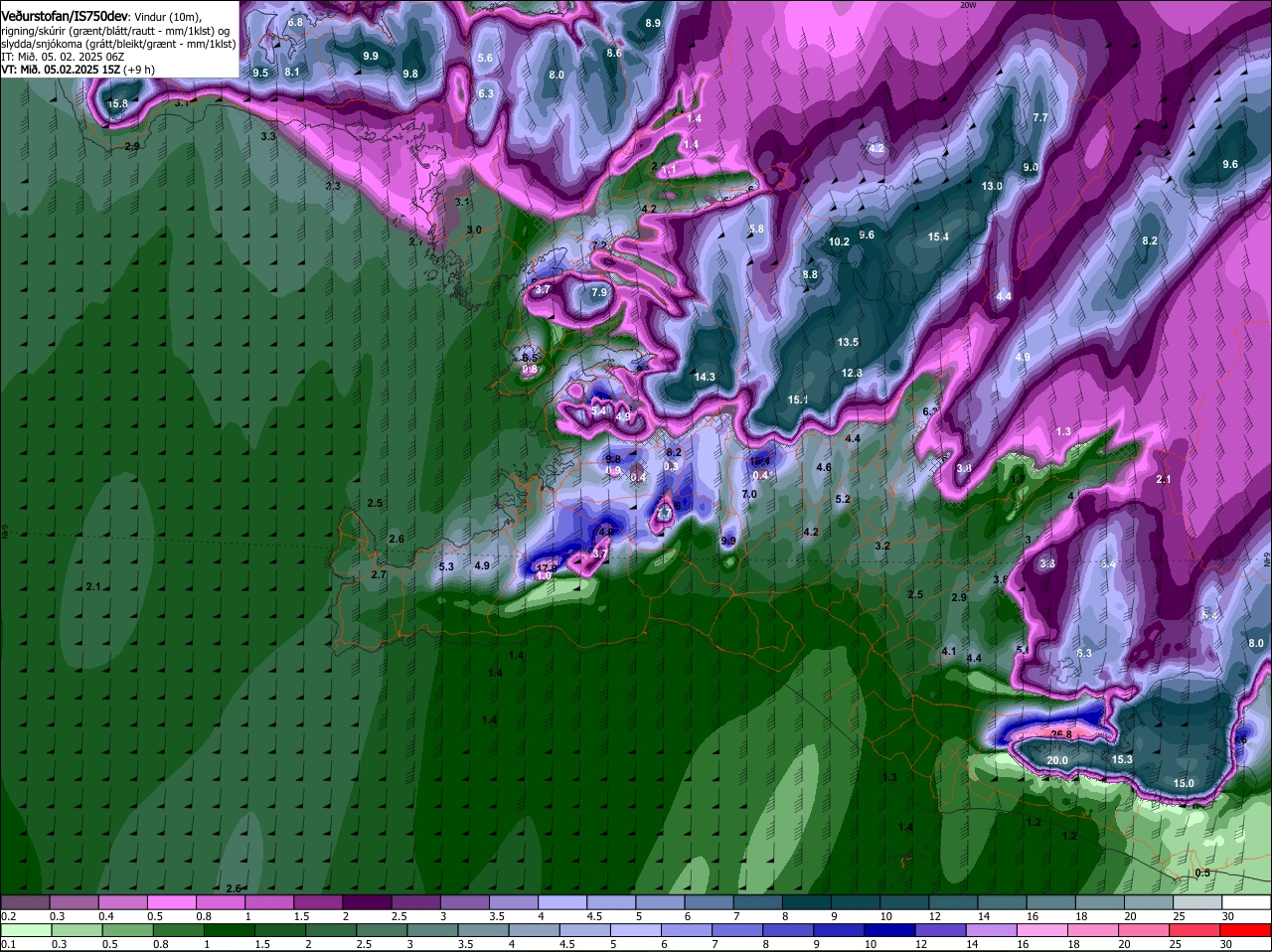This screenshot has width=1272, height=952.
Task: Click the 8.8 value on the map
Action: (x=810, y=274)
